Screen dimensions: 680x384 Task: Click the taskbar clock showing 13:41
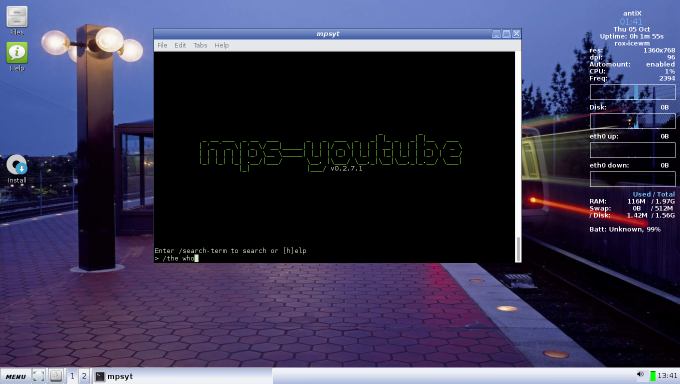[667, 375]
